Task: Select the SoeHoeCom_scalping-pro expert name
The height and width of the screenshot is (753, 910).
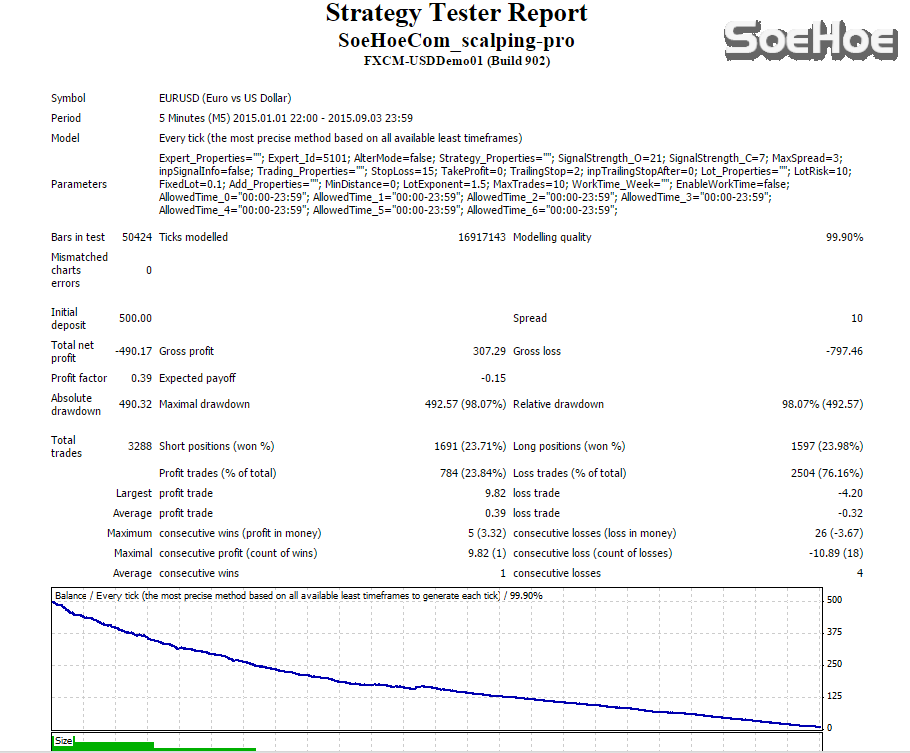Action: click(456, 41)
